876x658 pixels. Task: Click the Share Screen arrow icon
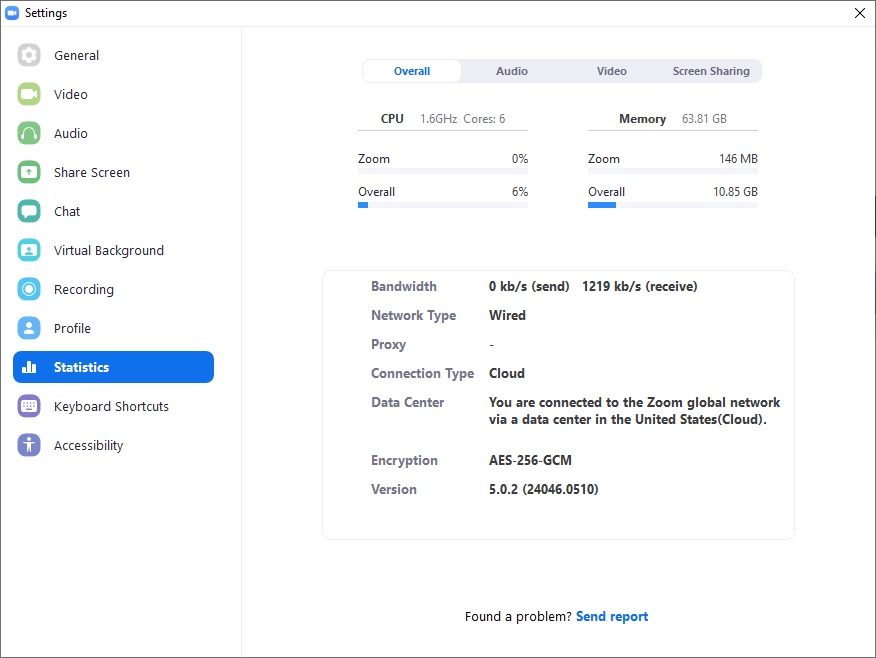(29, 172)
